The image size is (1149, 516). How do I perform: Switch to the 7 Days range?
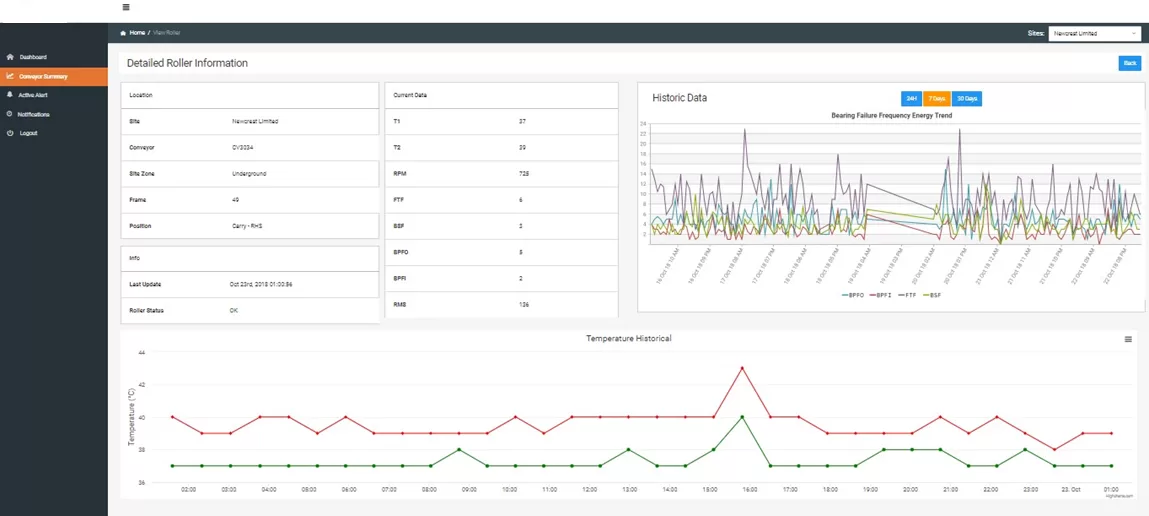[937, 99]
